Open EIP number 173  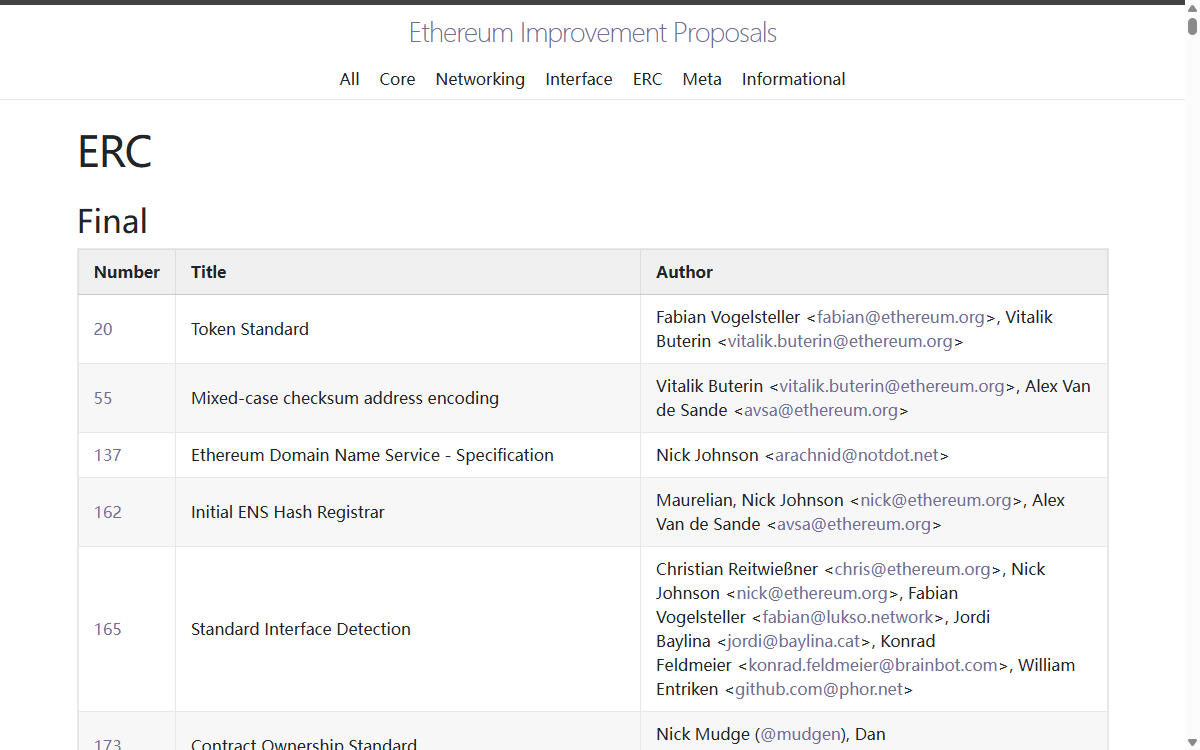[108, 745]
